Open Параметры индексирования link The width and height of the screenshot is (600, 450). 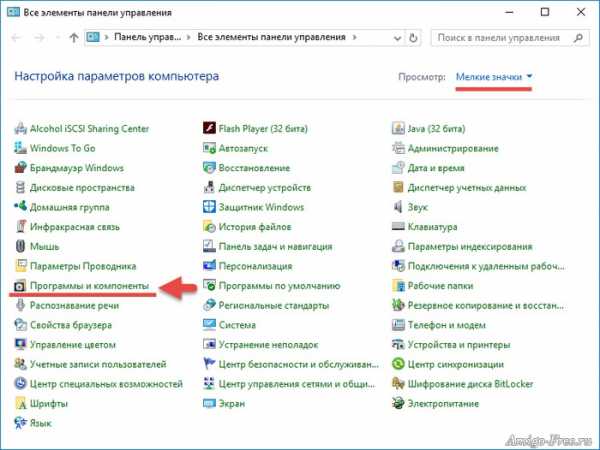pyautogui.click(x=470, y=246)
